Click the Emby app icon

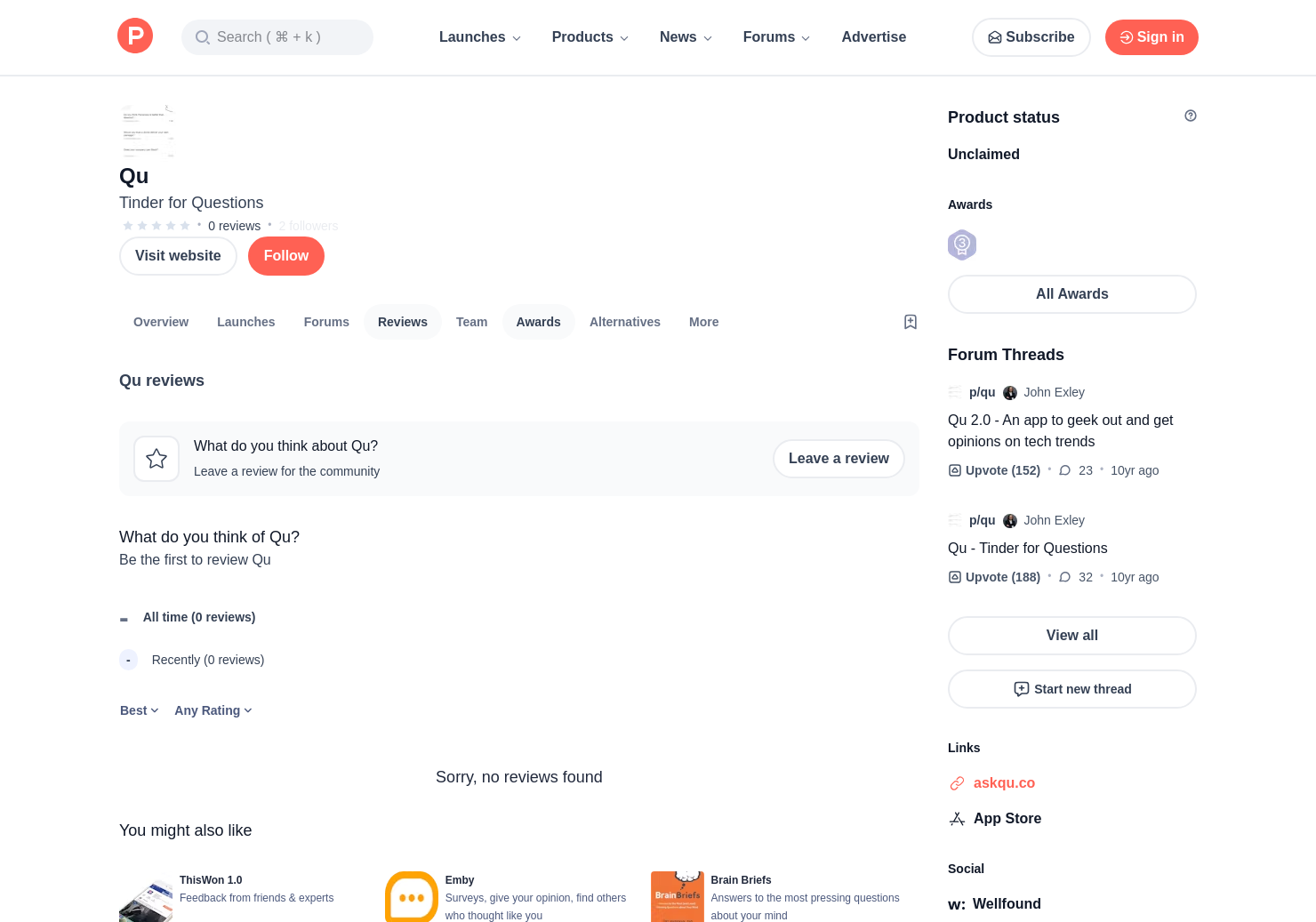[x=411, y=896]
